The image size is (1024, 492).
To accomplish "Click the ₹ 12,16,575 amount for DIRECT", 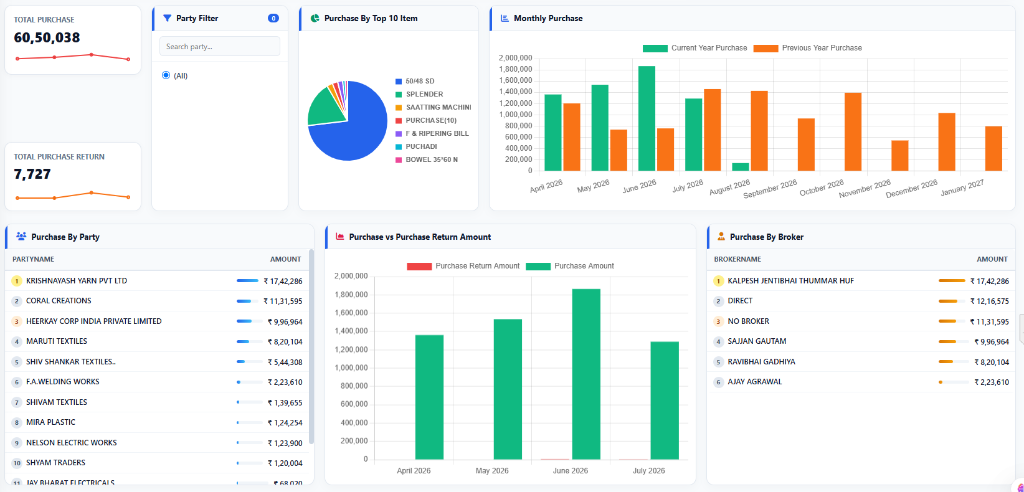I will [989, 302].
